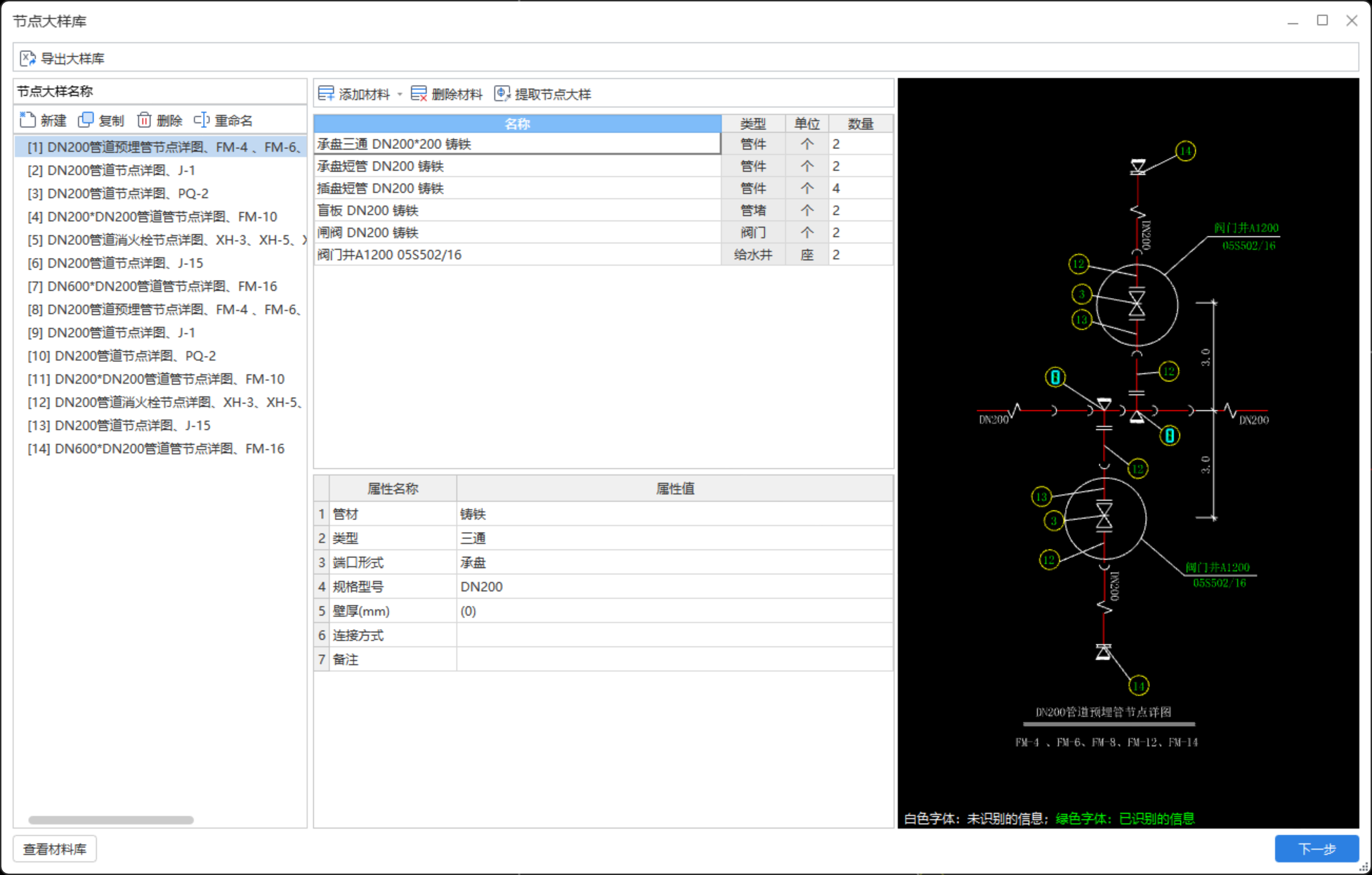1372x875 pixels.
Task: Click the 删除材料 delete material icon
Action: tap(419, 94)
